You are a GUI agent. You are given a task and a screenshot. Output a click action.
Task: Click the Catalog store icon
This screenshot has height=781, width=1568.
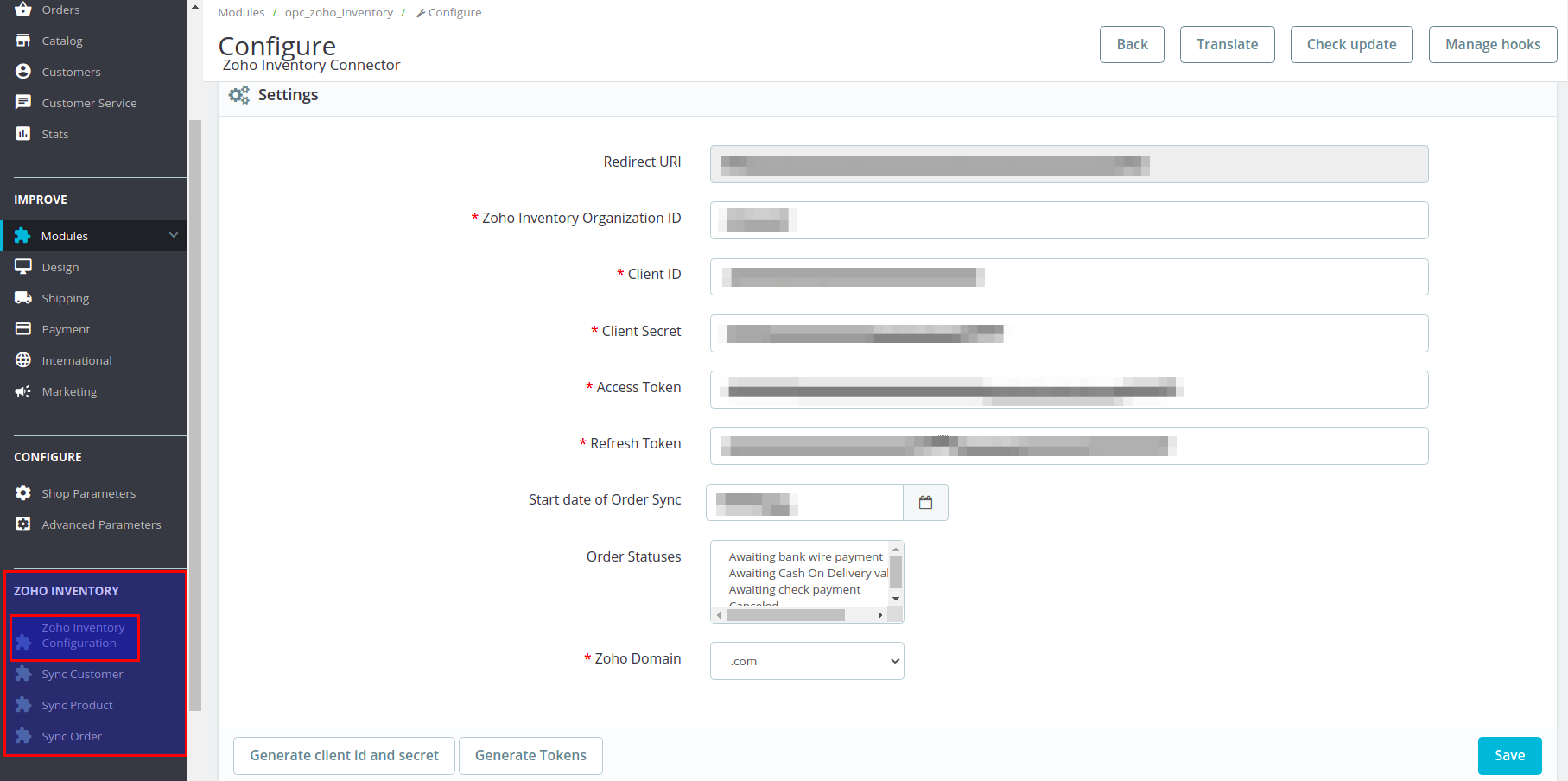(x=23, y=41)
